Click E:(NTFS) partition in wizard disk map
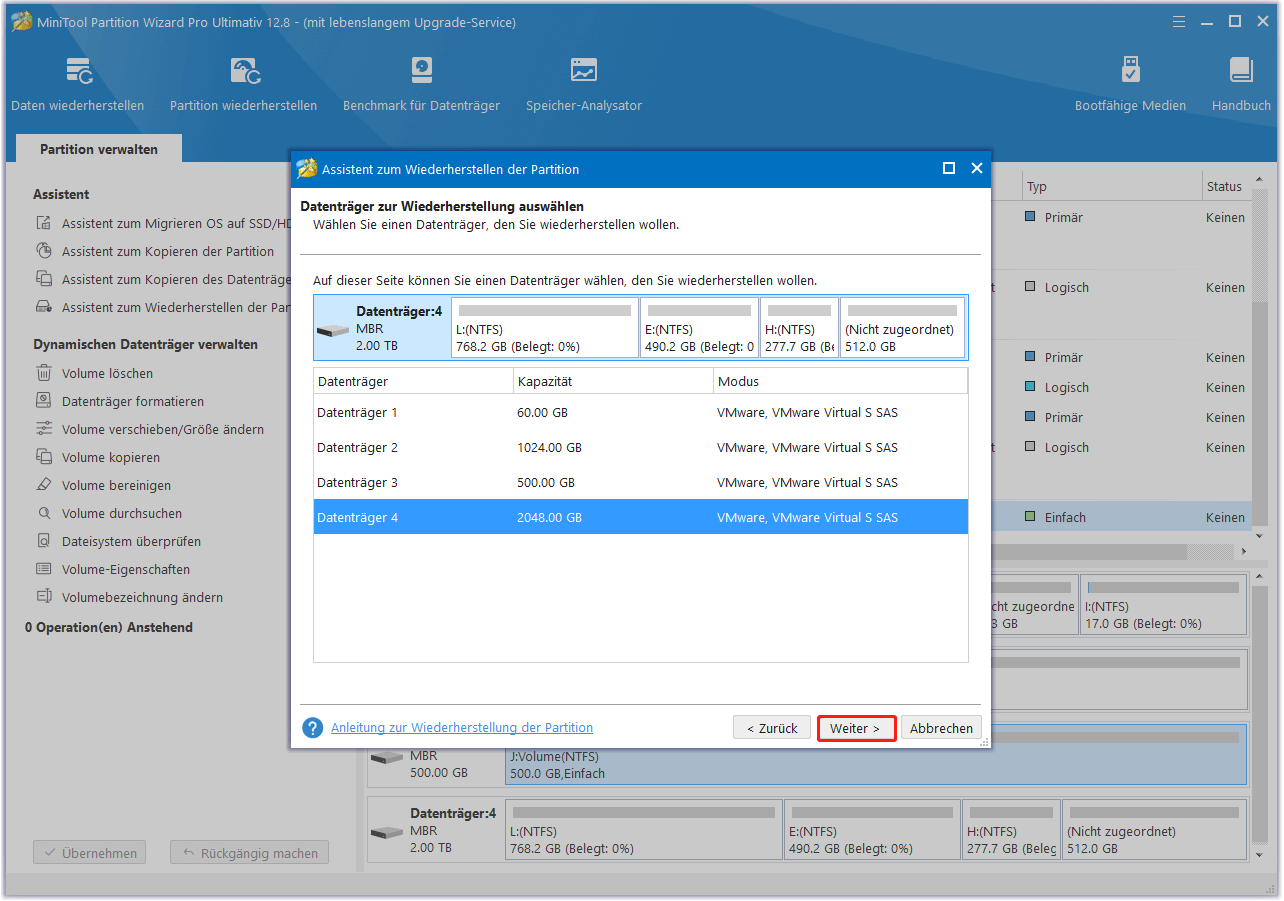The width and height of the screenshot is (1284, 901). 700,328
